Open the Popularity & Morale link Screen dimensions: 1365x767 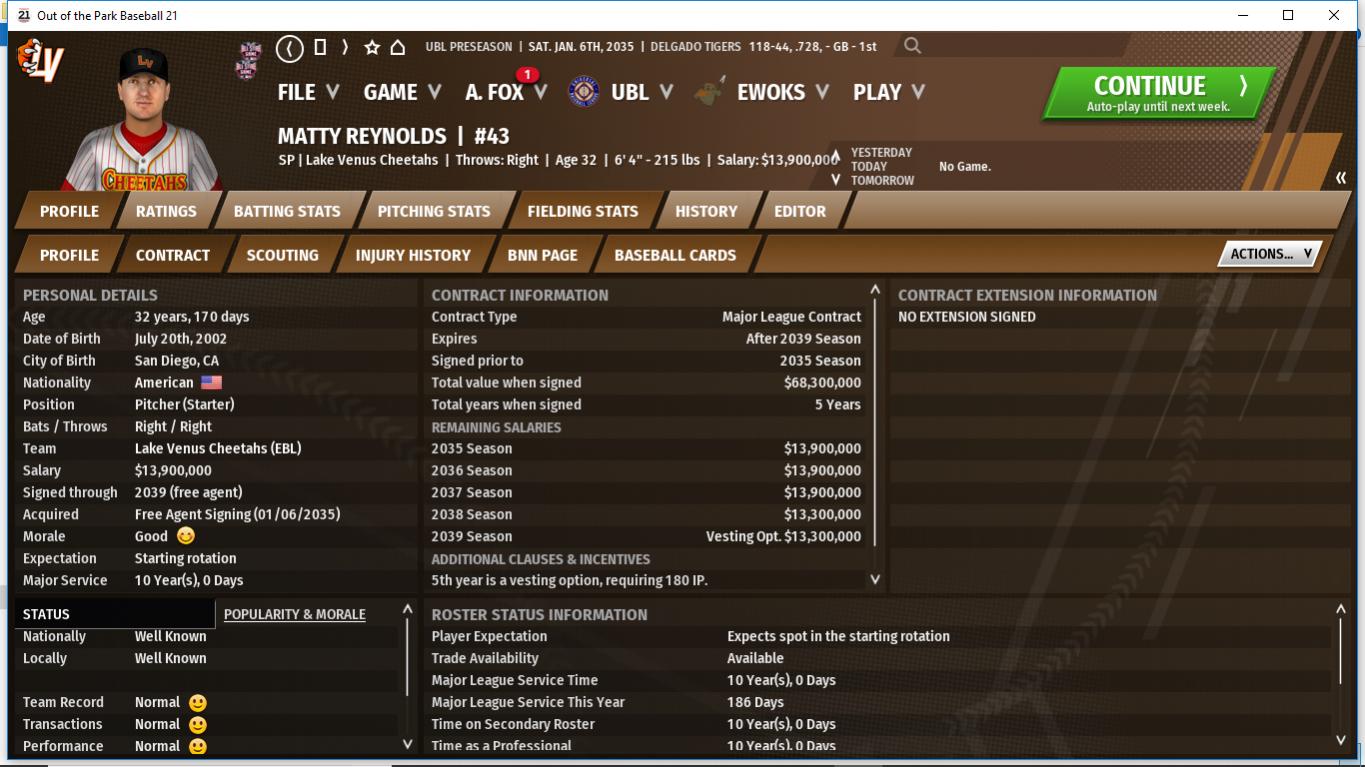294,614
